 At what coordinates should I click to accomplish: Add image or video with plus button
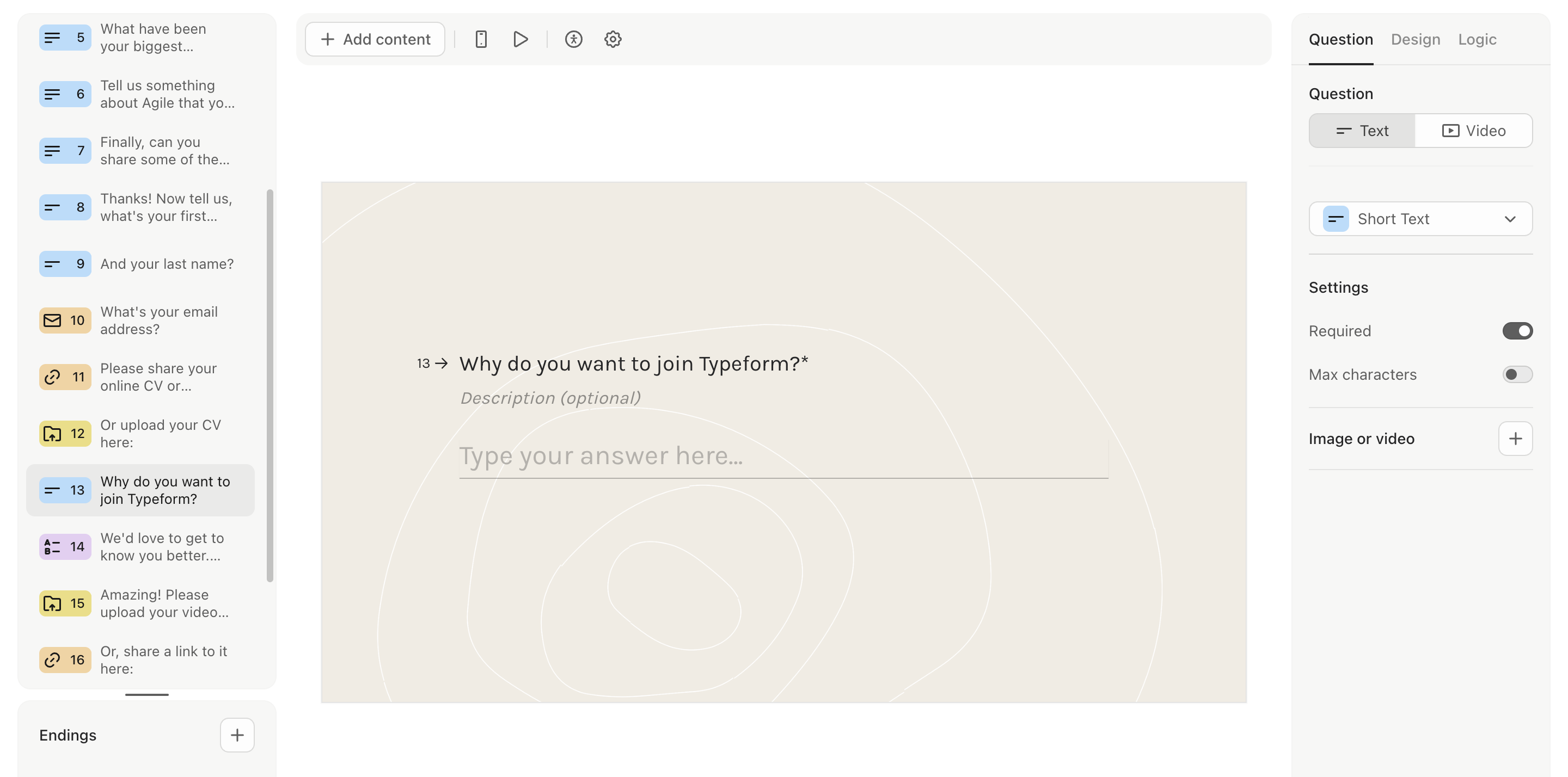(x=1515, y=439)
